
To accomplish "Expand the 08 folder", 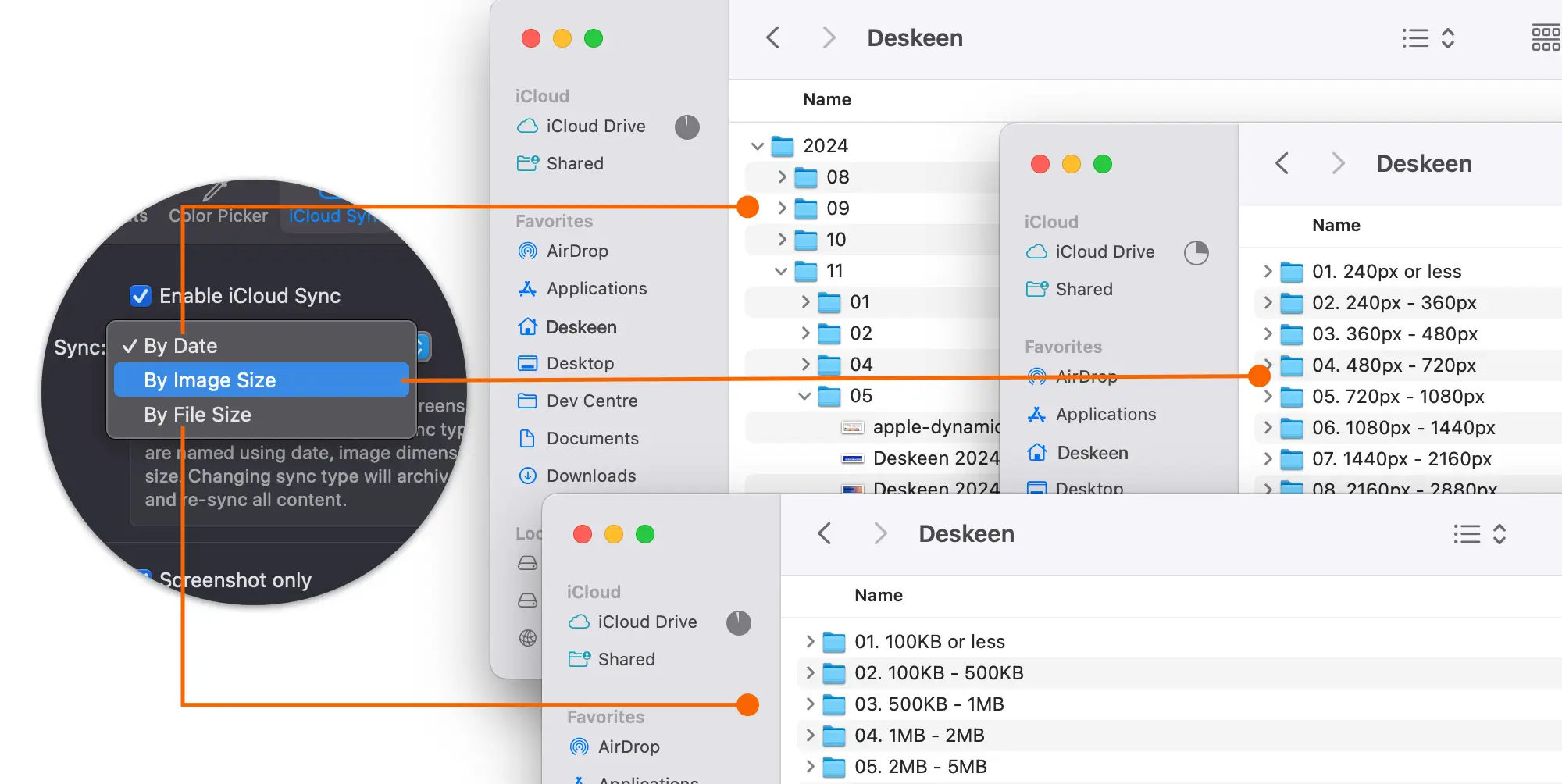I will pos(782,177).
